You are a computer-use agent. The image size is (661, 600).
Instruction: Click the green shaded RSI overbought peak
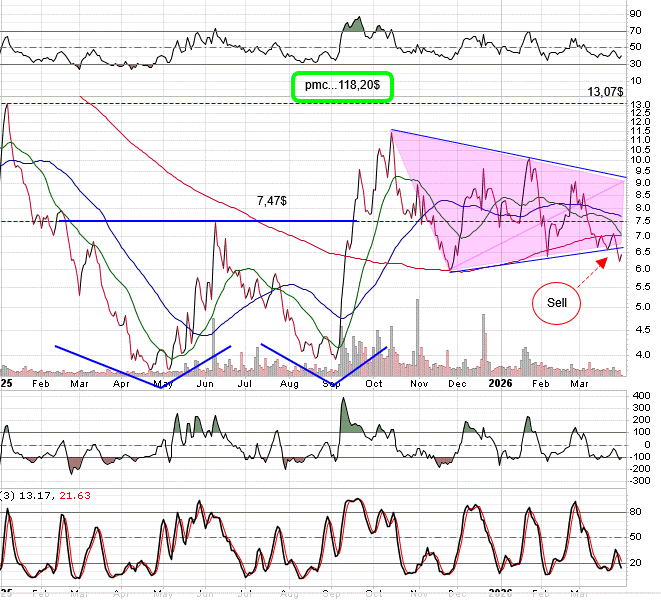353,24
